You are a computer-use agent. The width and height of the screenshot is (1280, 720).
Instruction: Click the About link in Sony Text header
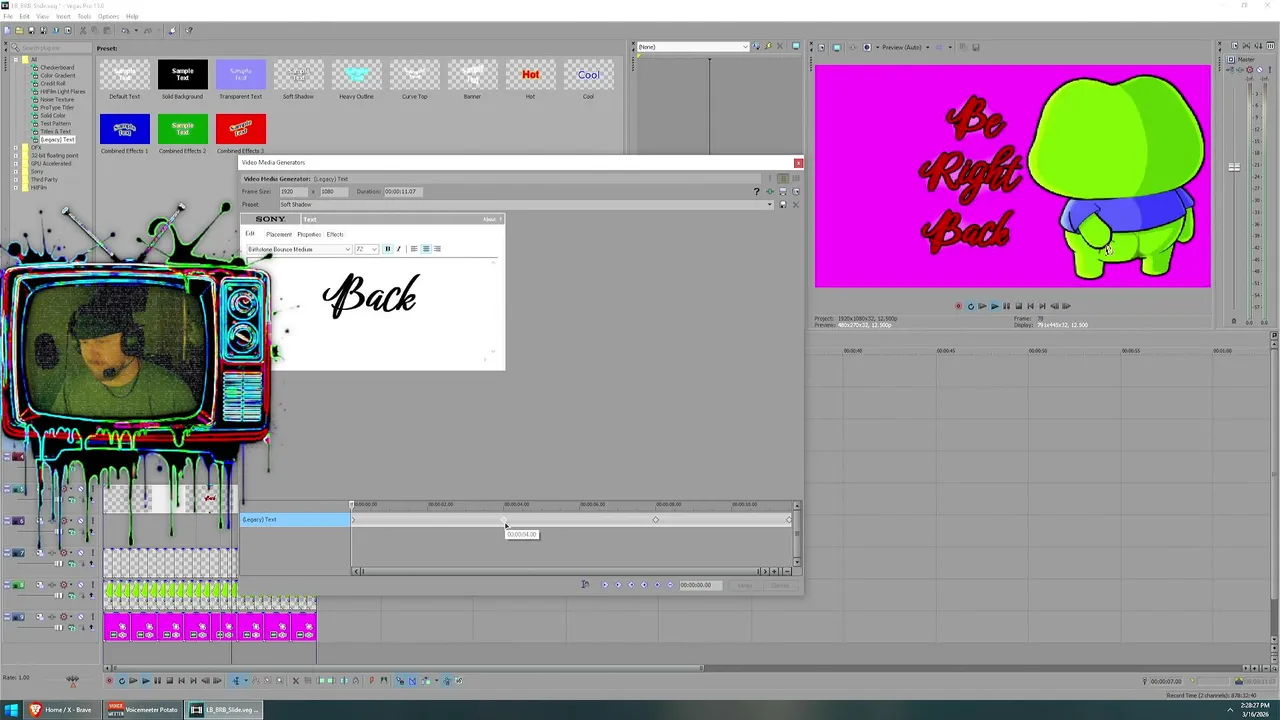pyautogui.click(x=489, y=219)
